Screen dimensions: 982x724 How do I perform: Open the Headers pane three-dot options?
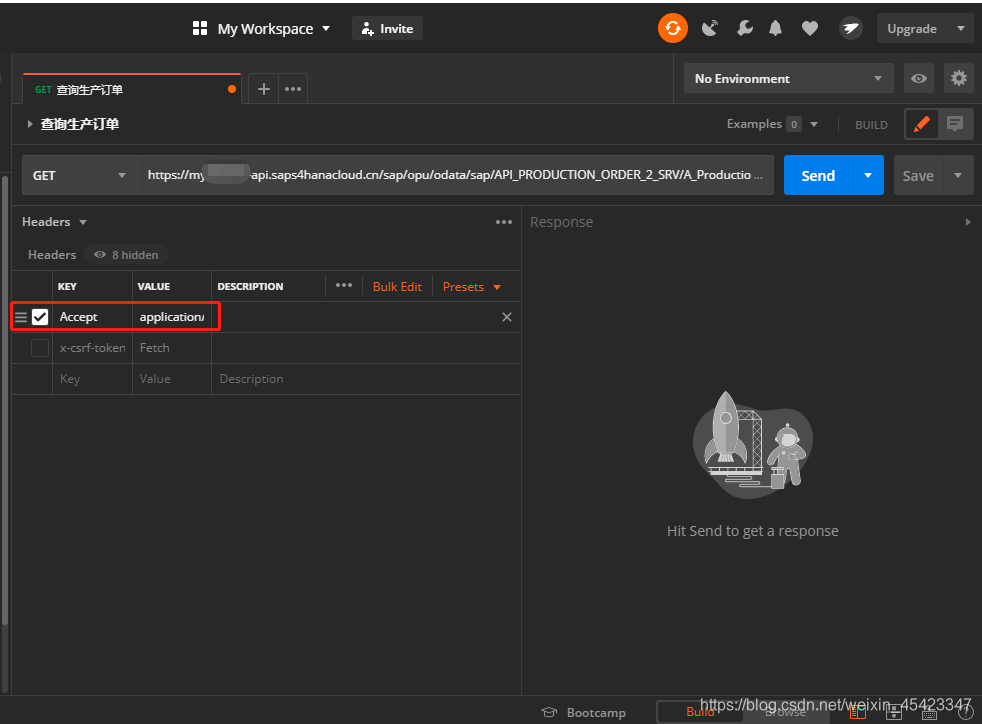(504, 222)
